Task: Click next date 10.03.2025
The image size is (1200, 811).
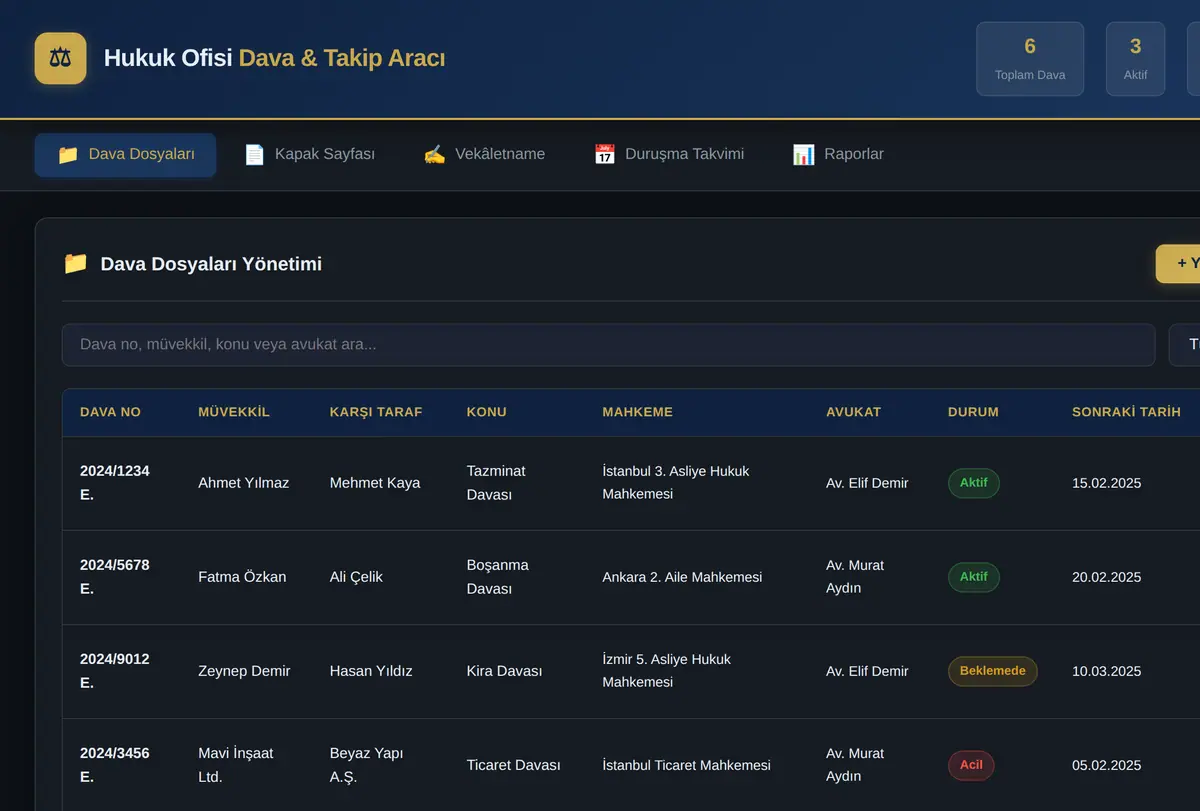Action: [1106, 671]
